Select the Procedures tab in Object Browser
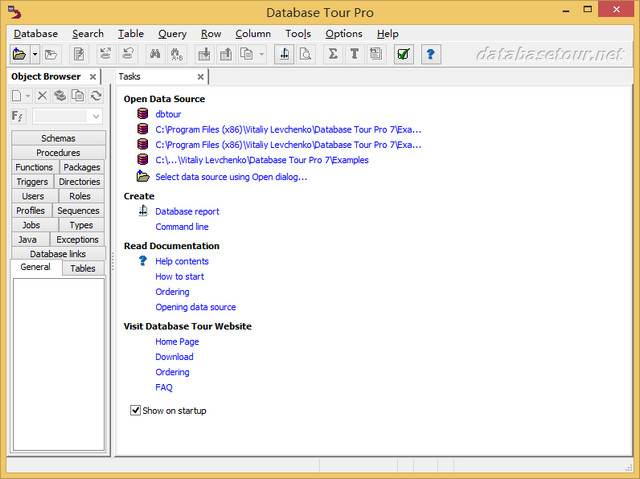Viewport: 640px width, 479px height. pos(58,153)
